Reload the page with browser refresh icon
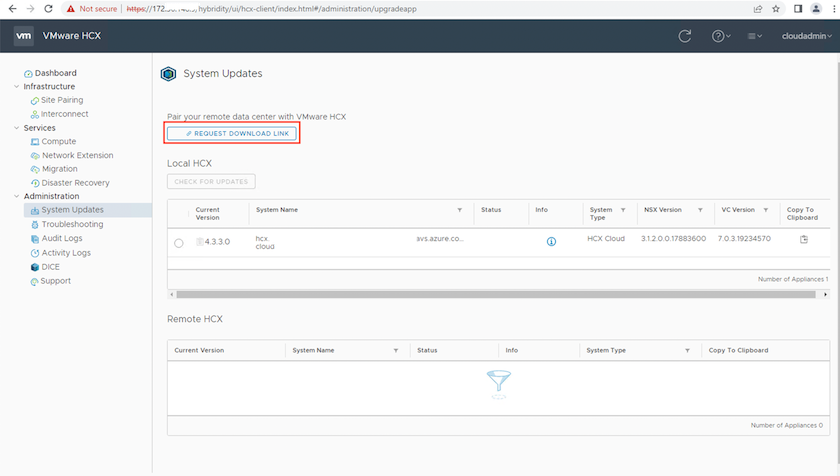This screenshot has height=476, width=840. (48, 9)
